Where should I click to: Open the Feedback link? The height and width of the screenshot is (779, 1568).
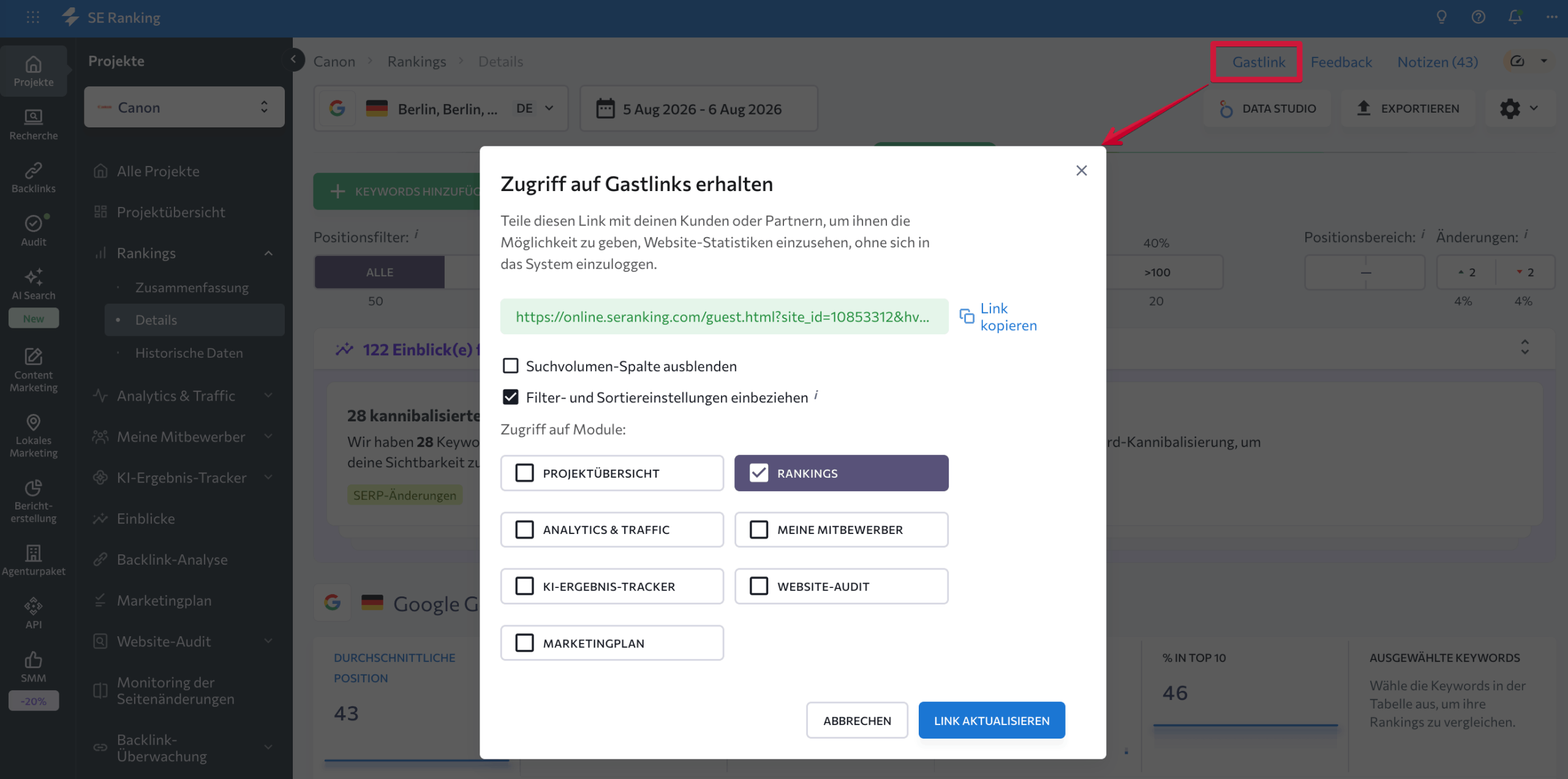coord(1341,61)
